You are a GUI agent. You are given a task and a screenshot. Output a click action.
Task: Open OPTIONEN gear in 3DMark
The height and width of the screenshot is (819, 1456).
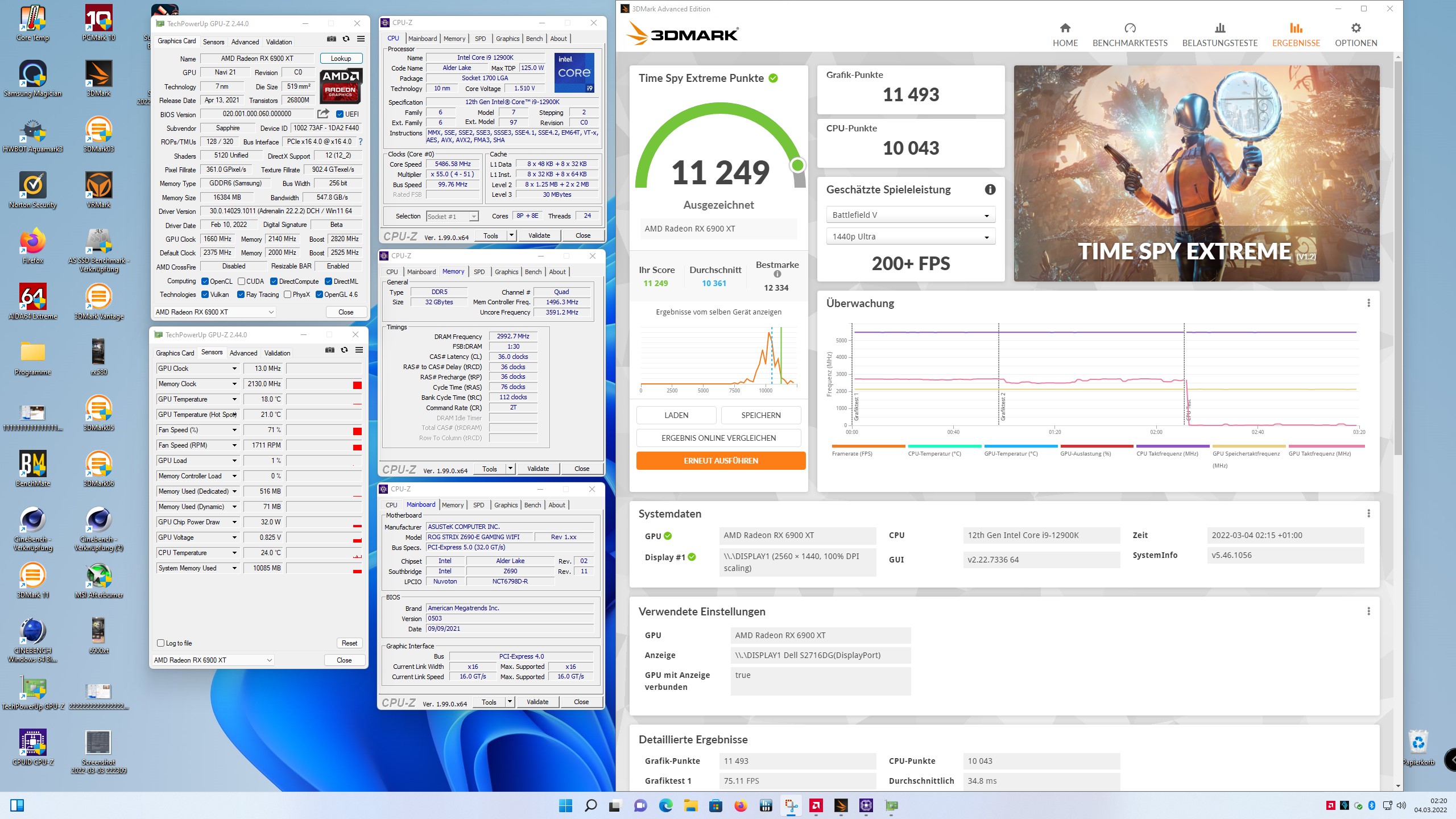1356,35
